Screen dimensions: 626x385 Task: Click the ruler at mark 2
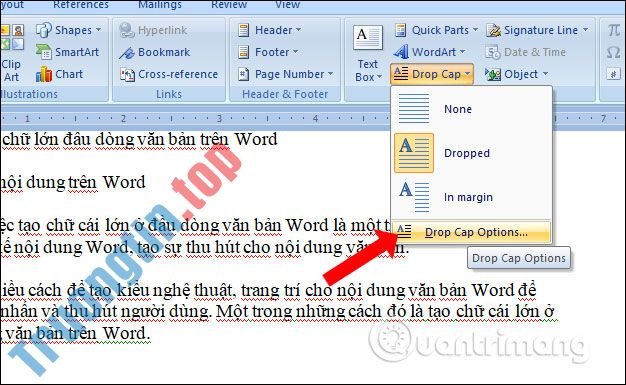click(123, 118)
